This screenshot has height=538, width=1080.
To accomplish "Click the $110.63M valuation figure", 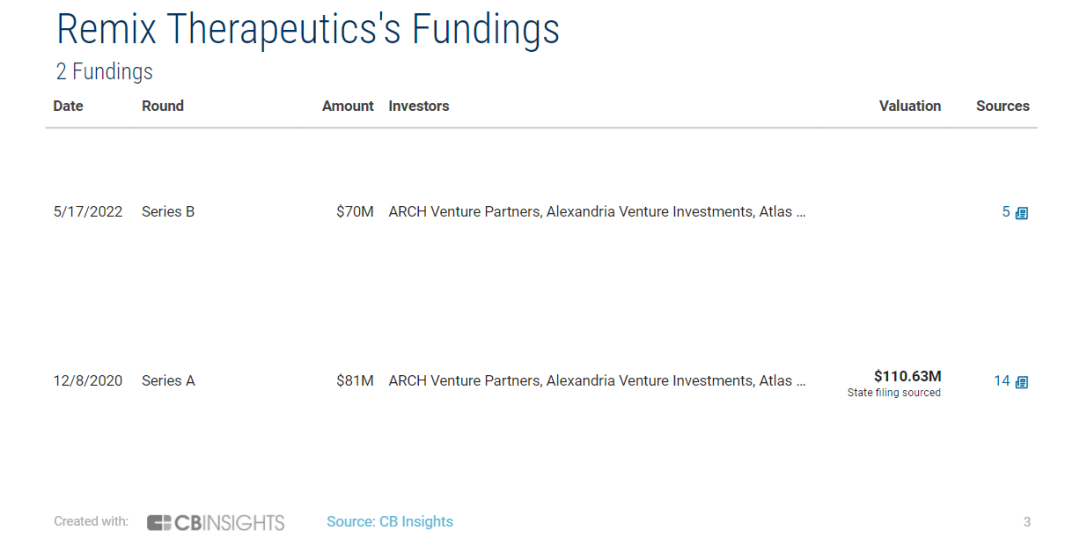I will (x=907, y=376).
